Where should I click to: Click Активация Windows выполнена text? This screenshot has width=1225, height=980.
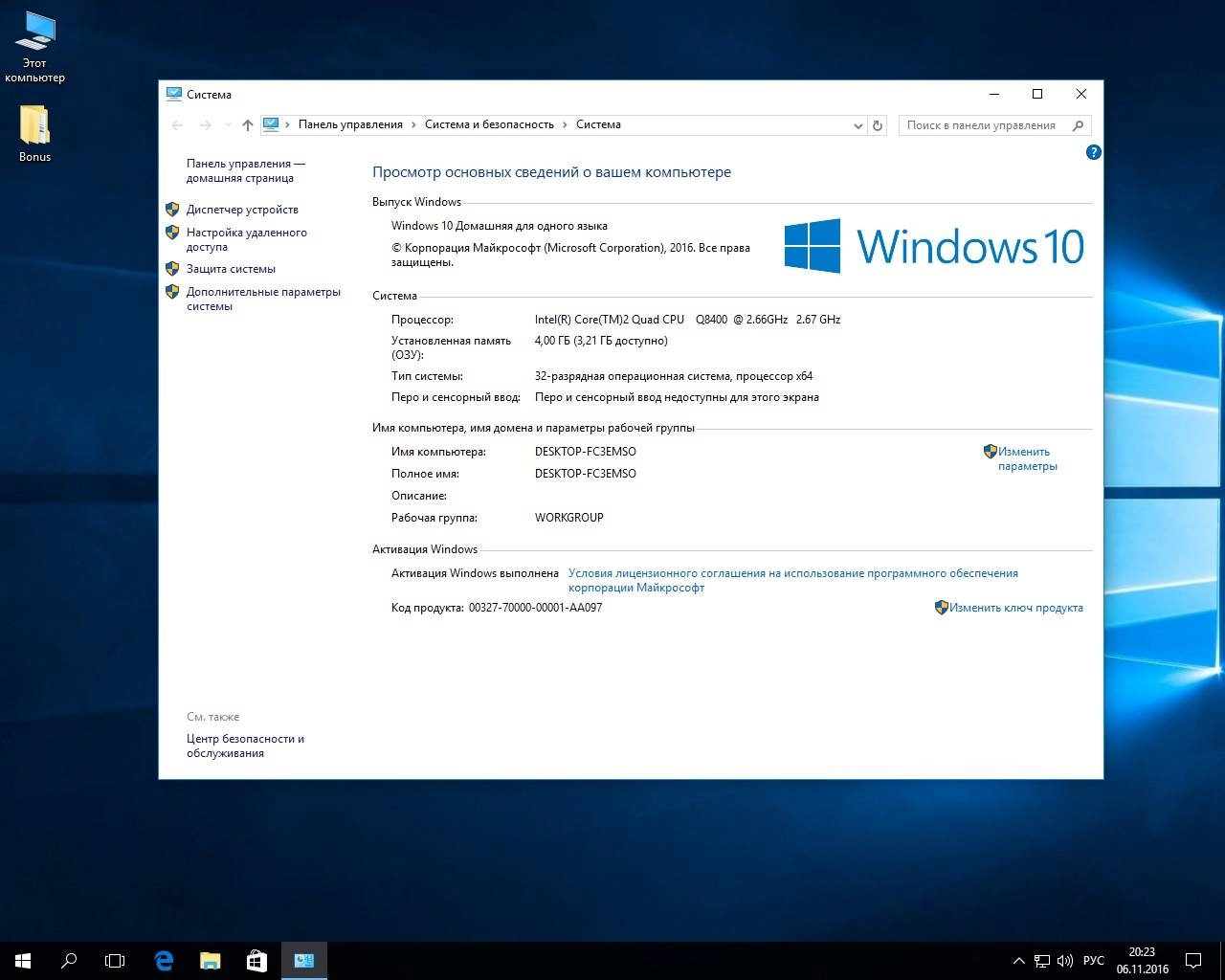click(475, 573)
